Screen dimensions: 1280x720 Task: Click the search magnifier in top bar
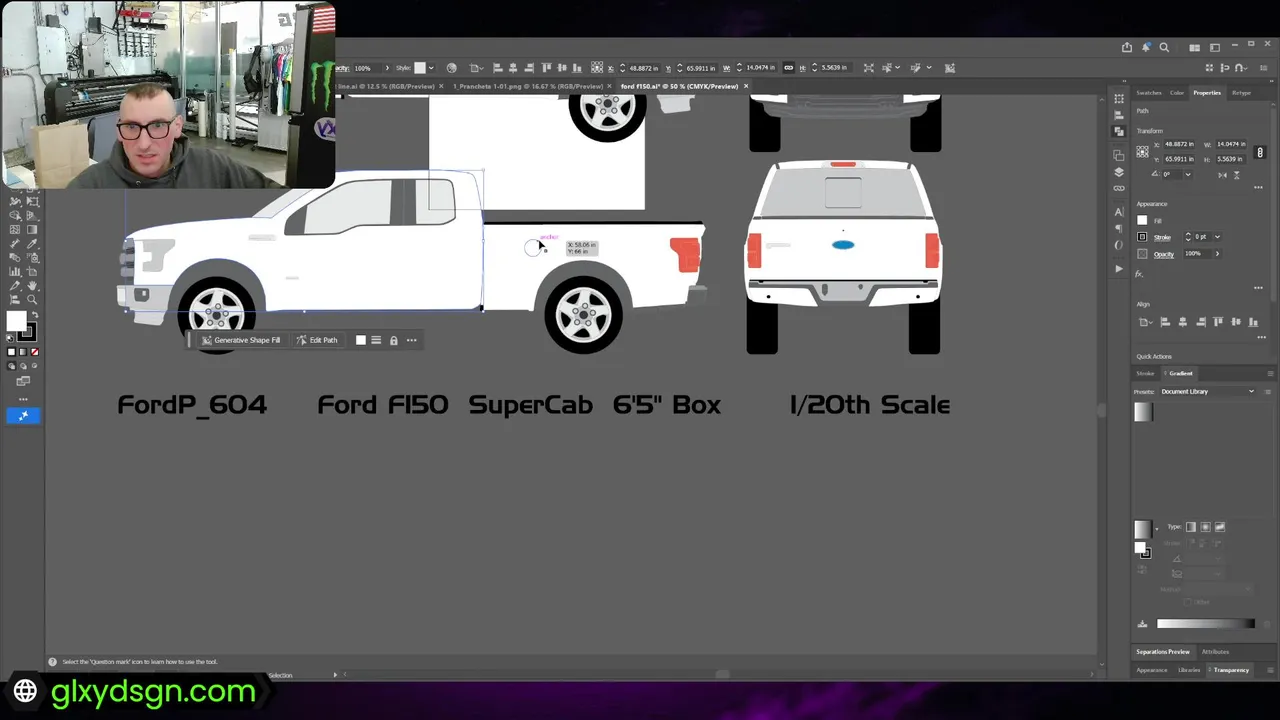pos(1164,47)
